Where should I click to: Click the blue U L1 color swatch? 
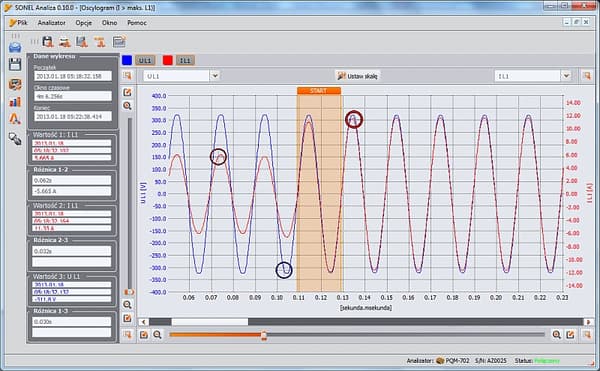127,60
